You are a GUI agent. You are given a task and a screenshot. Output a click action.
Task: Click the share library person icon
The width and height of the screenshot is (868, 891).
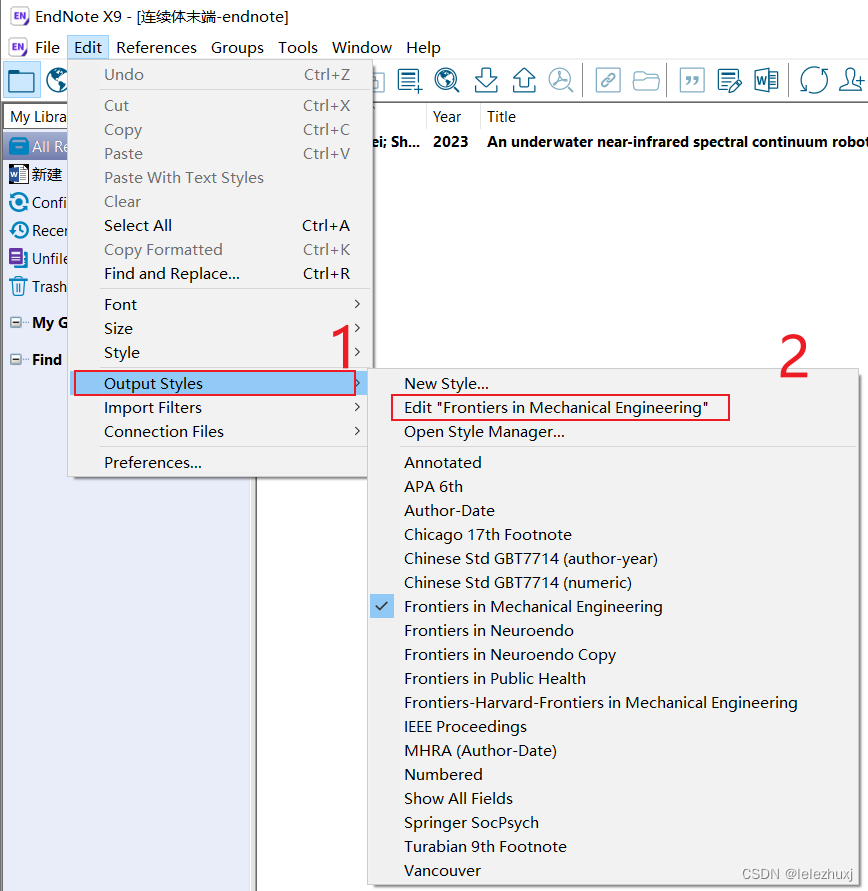pos(852,80)
